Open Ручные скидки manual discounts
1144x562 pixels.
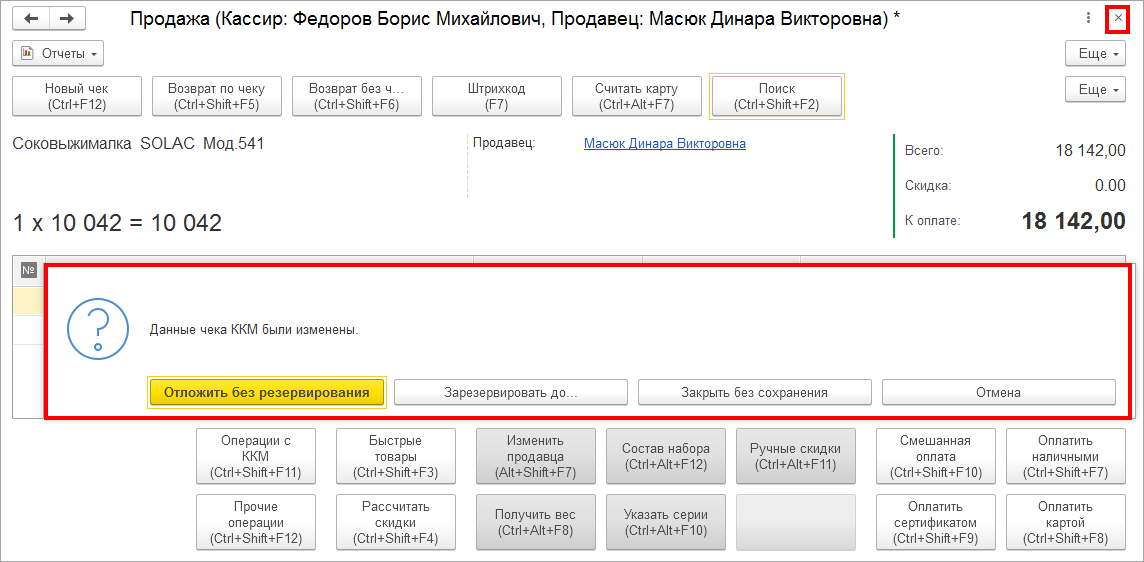tap(796, 456)
